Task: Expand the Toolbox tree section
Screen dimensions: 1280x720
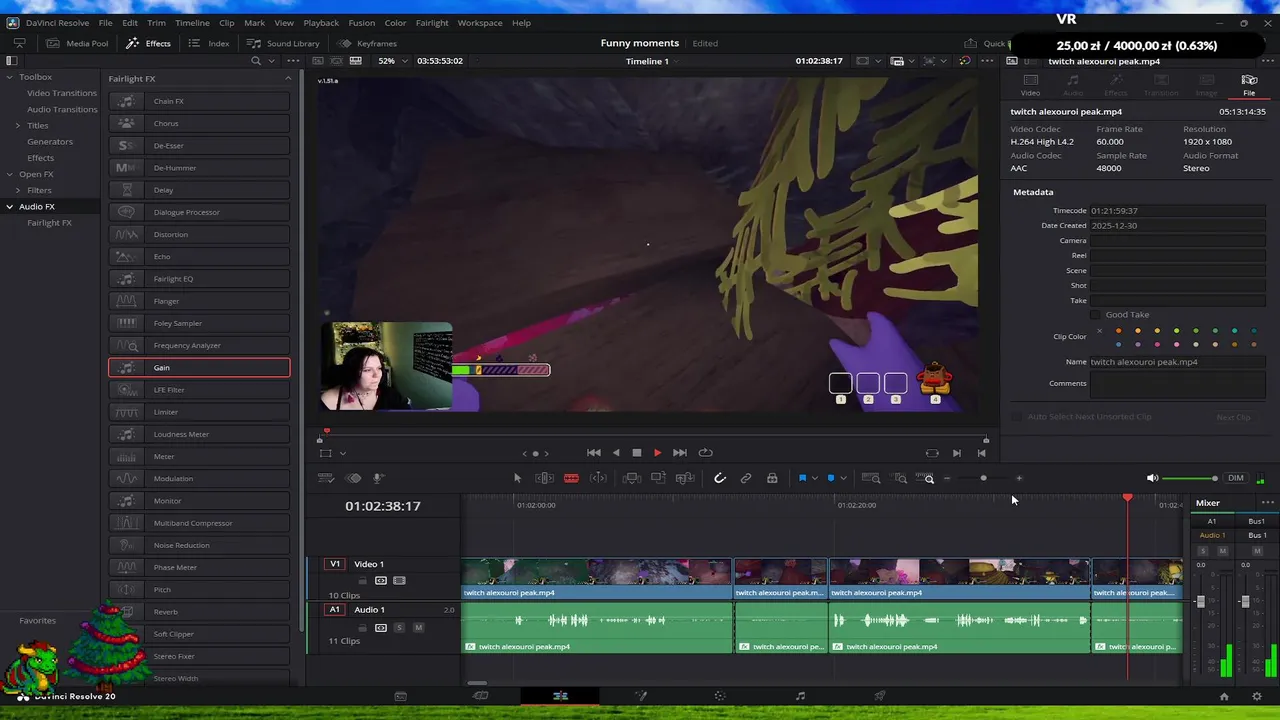Action: [9, 77]
